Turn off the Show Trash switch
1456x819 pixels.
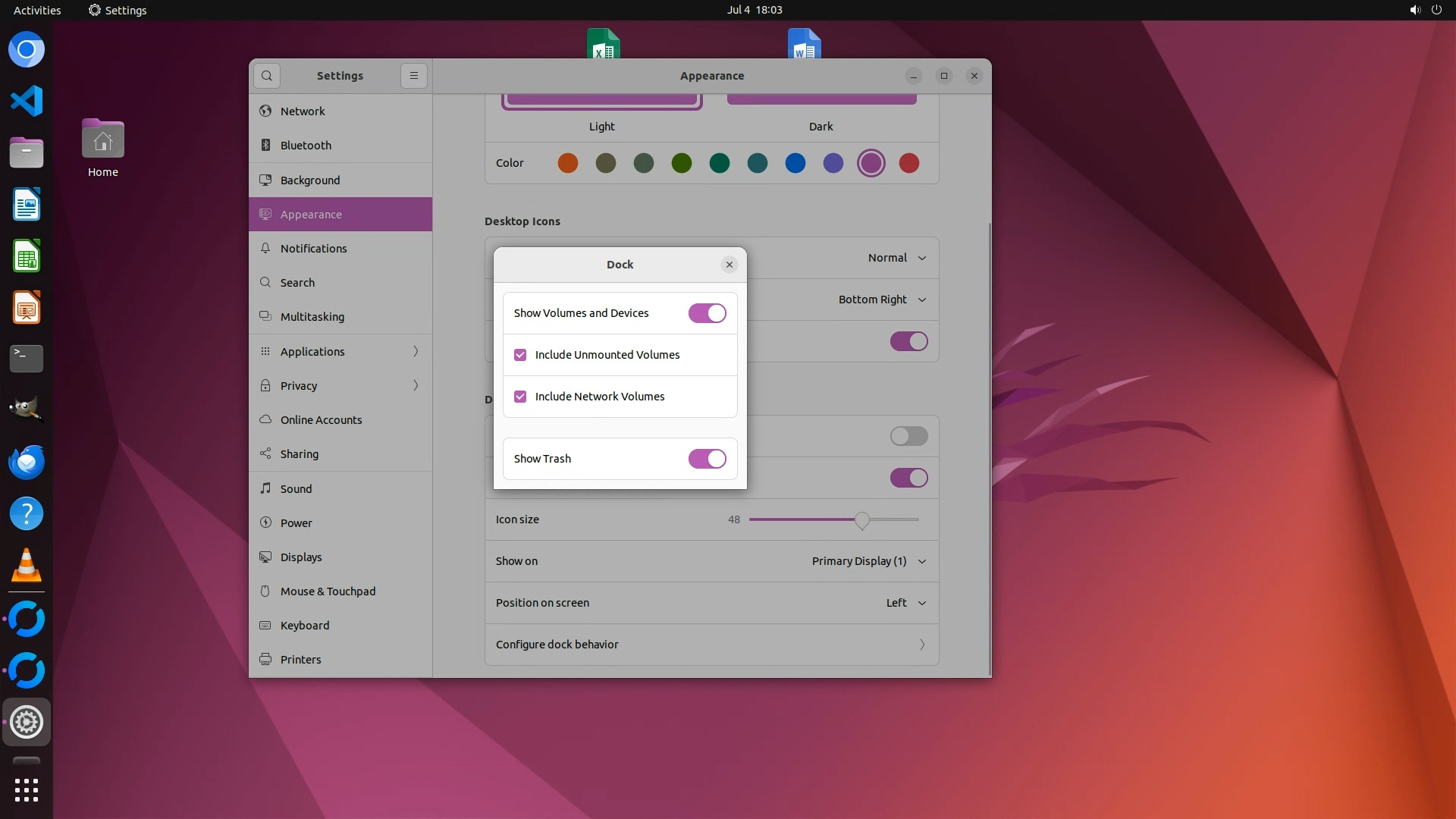[707, 459]
